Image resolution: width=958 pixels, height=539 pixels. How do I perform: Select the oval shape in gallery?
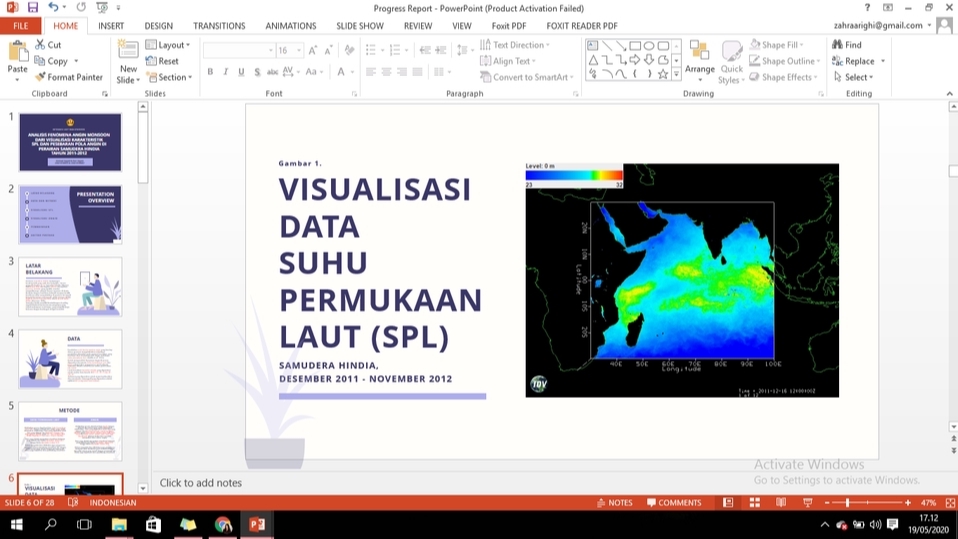click(x=649, y=46)
